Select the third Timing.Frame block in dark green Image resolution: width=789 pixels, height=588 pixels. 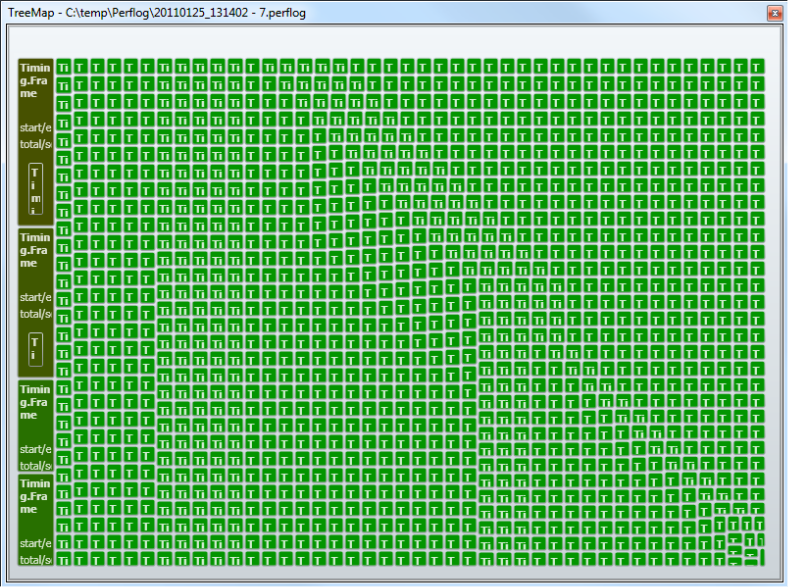(35, 426)
